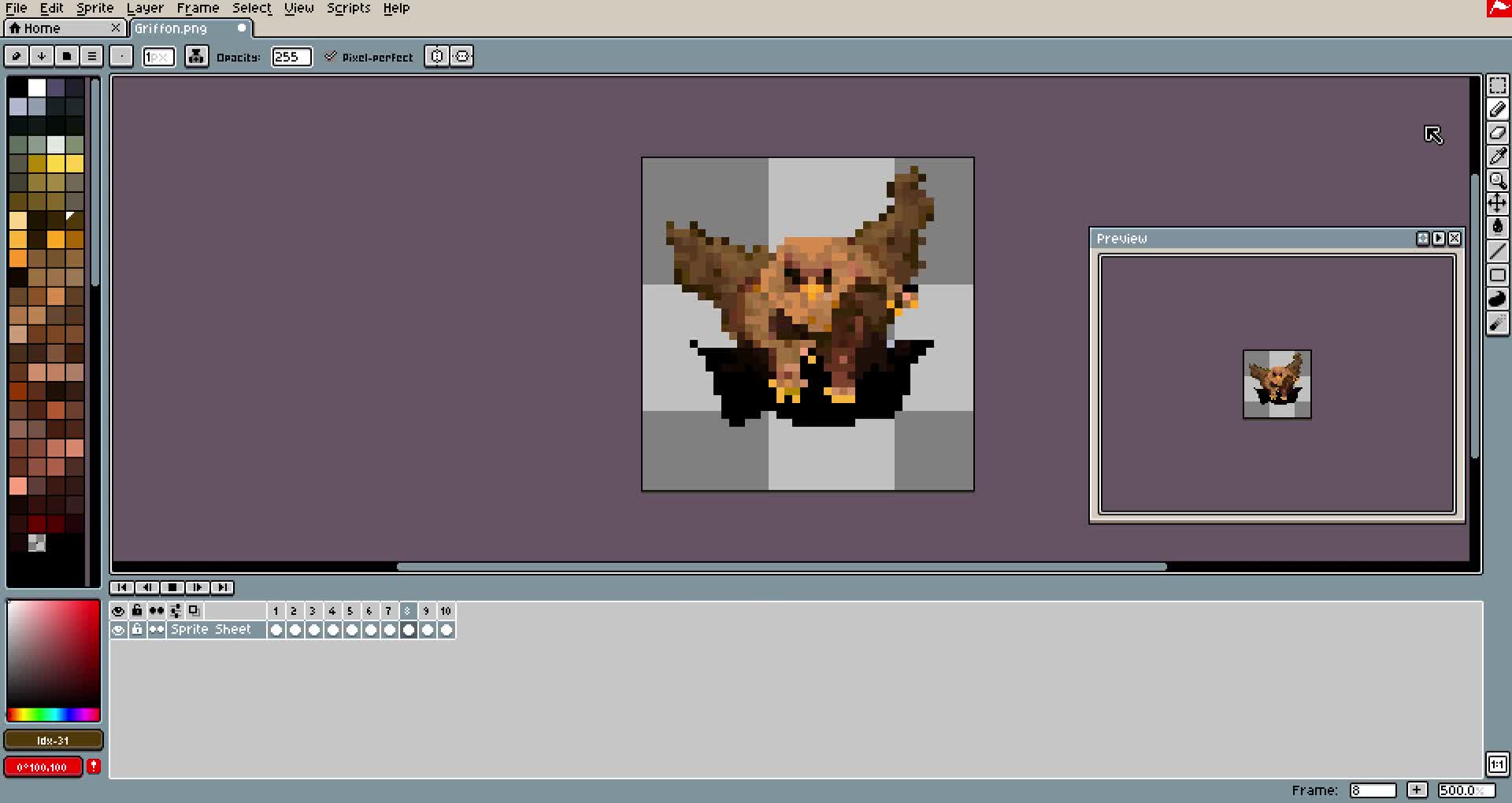Viewport: 1512px width, 803px height.
Task: Toggle the Pixel-perfect checkbox
Action: [x=332, y=56]
